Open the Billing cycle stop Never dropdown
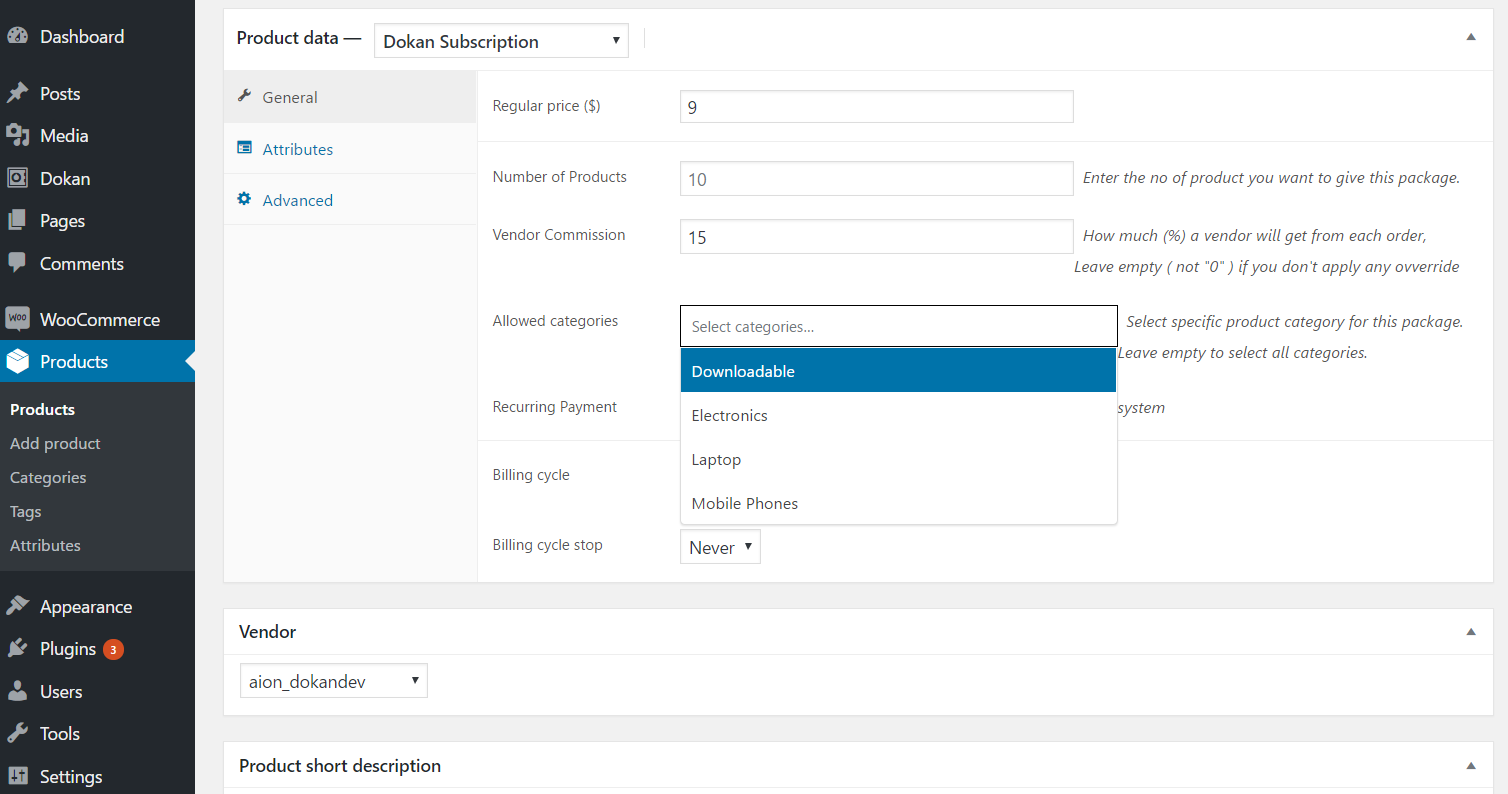 point(720,547)
